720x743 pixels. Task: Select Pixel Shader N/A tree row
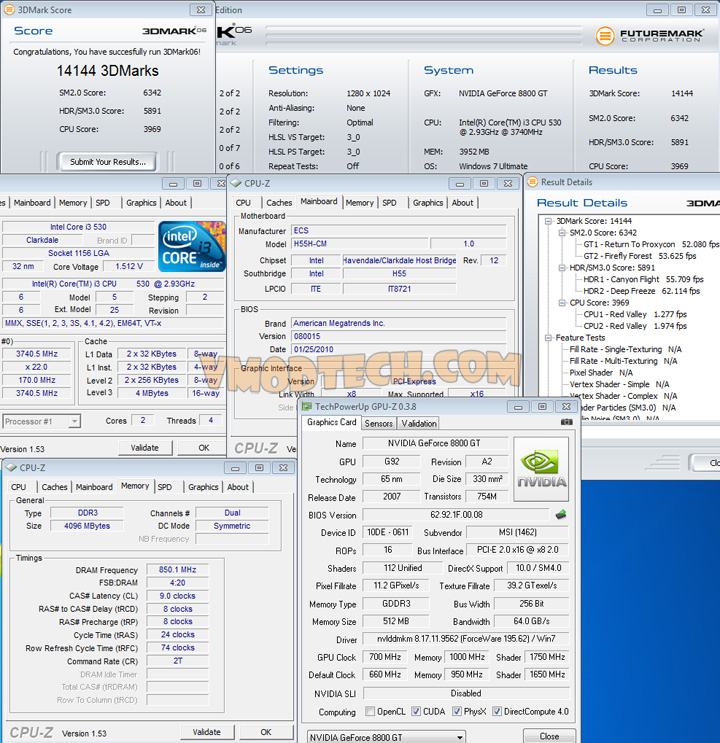(601, 373)
